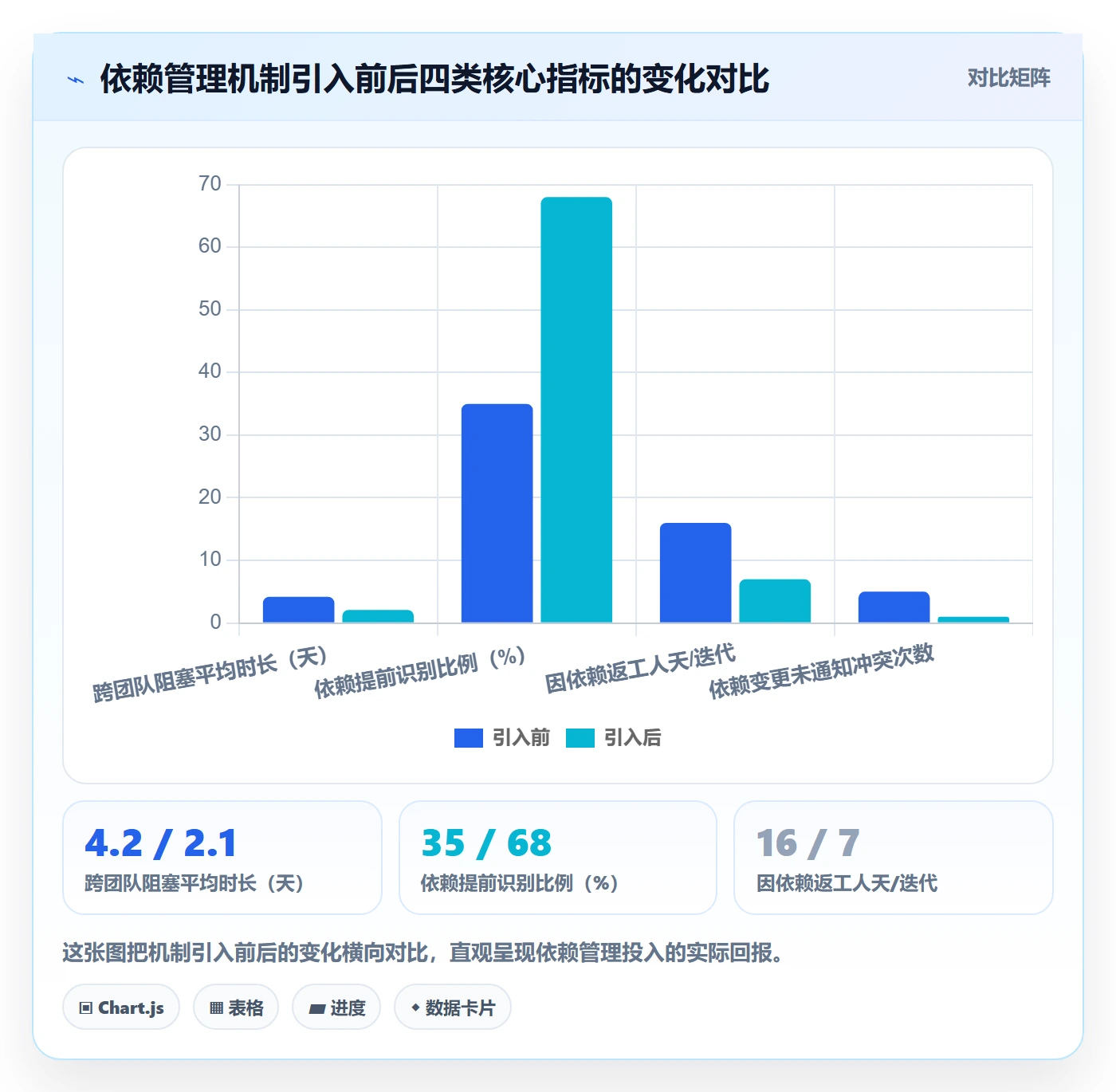Click the 对比矩阵 label in the header
This screenshot has width=1116, height=1092.
[x=1008, y=78]
